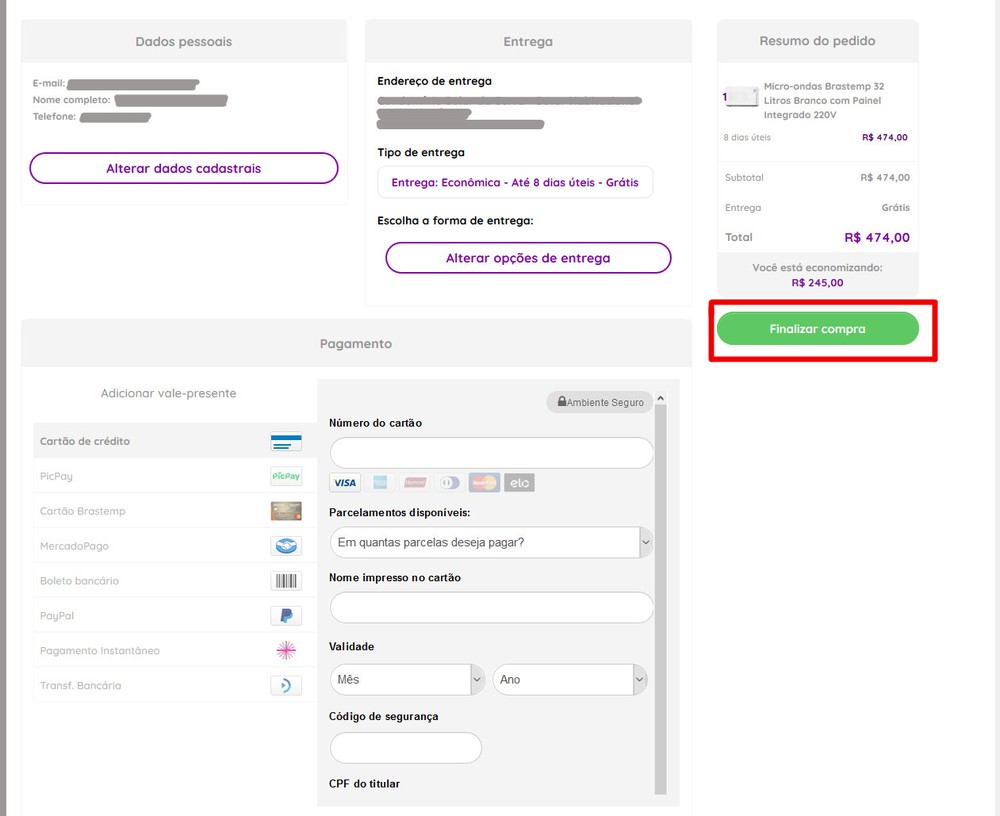Click the Visa card brand icon
Viewport: 1000px width, 816px height.
pyautogui.click(x=345, y=483)
